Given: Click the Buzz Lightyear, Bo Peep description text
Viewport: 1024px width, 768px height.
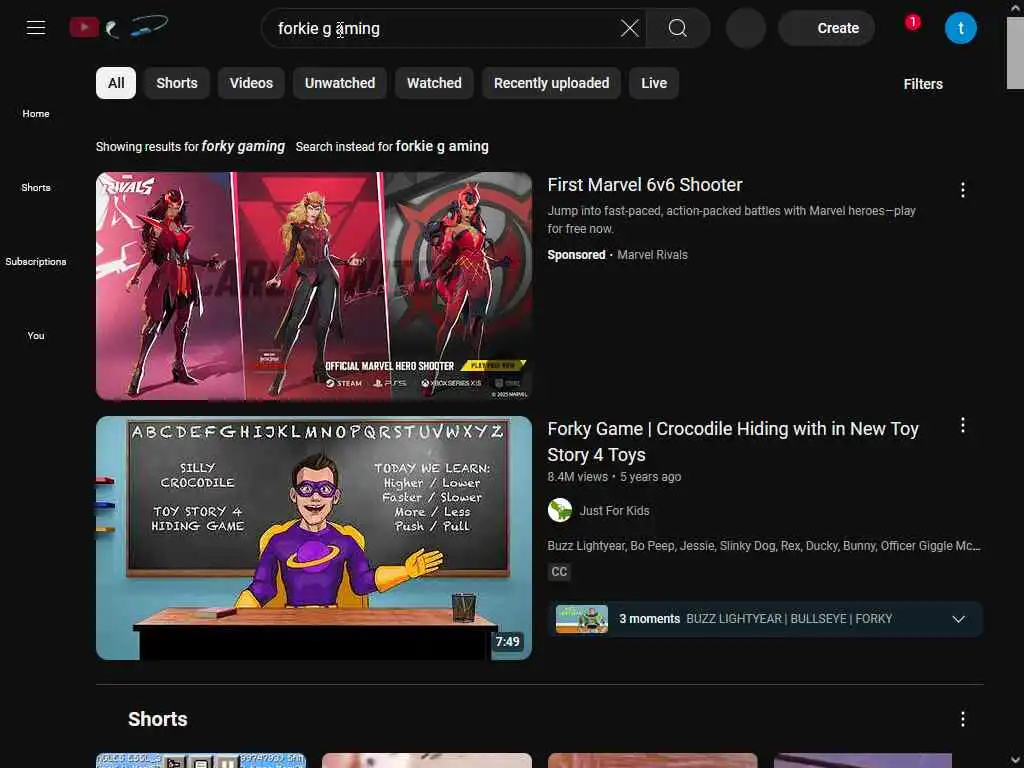Looking at the screenshot, I should (763, 545).
